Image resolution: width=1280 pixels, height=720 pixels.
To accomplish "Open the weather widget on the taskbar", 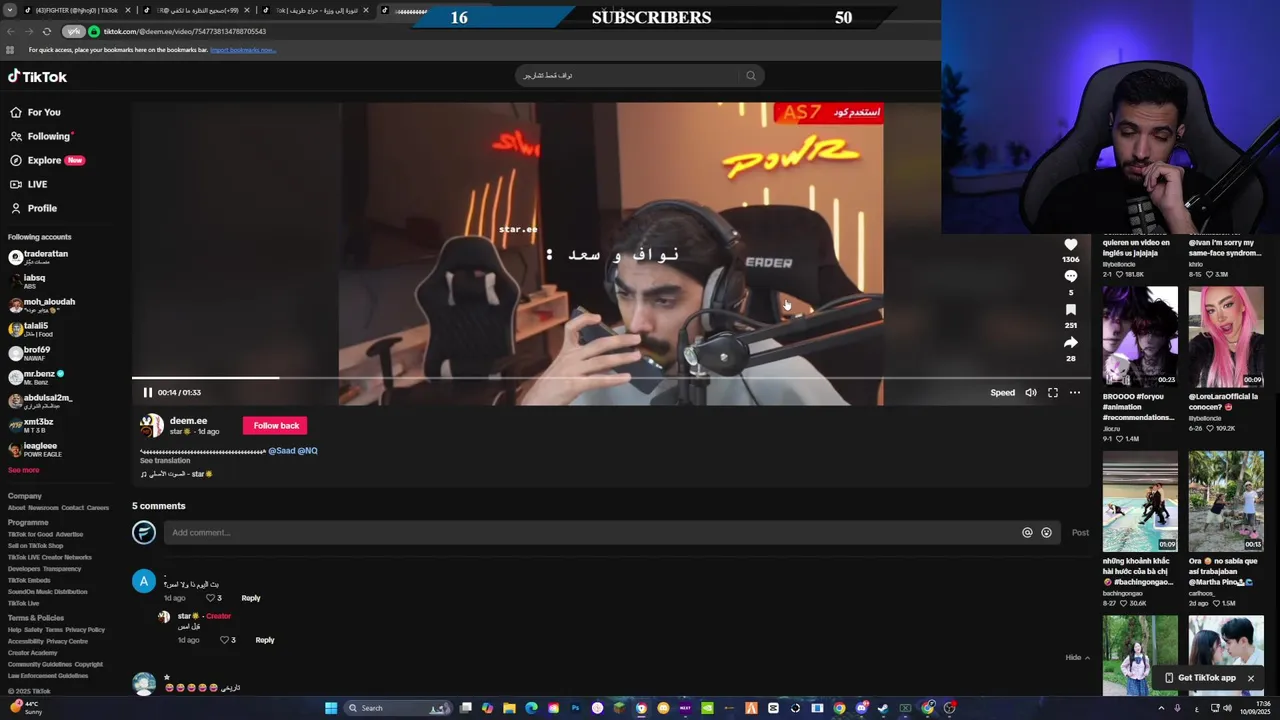I will (25, 708).
